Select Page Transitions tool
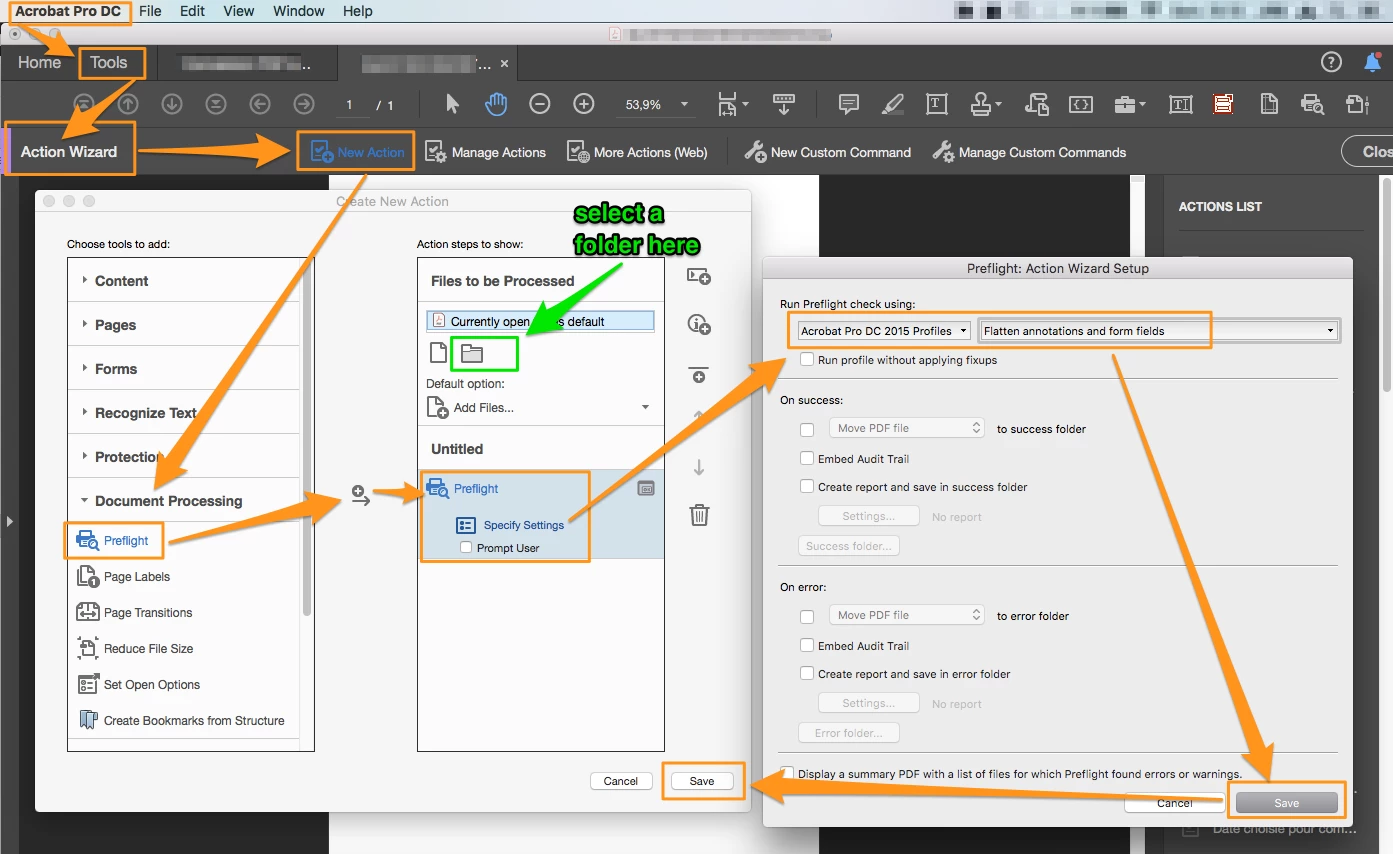 pyautogui.click(x=135, y=613)
